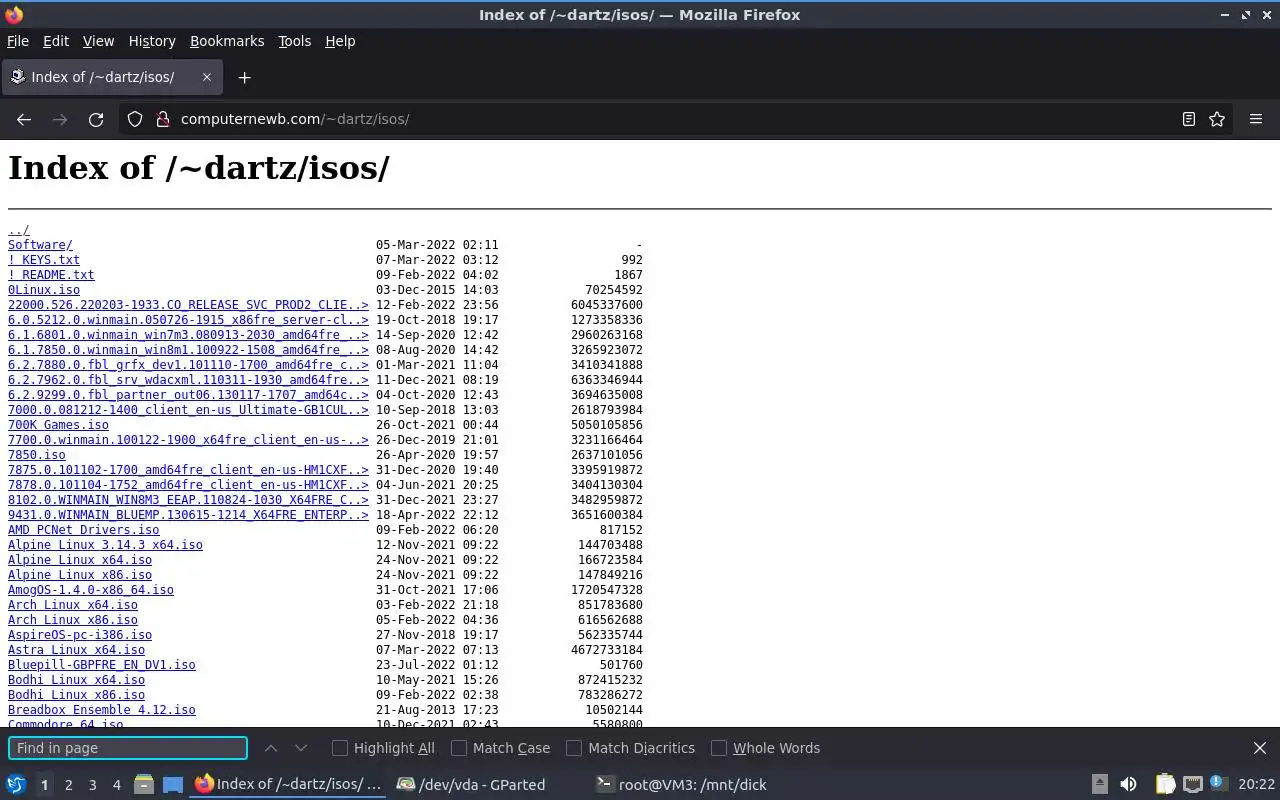Viewport: 1280px width, 800px height.
Task: Download Arch_Linux_x64.iso
Action: pos(73,605)
